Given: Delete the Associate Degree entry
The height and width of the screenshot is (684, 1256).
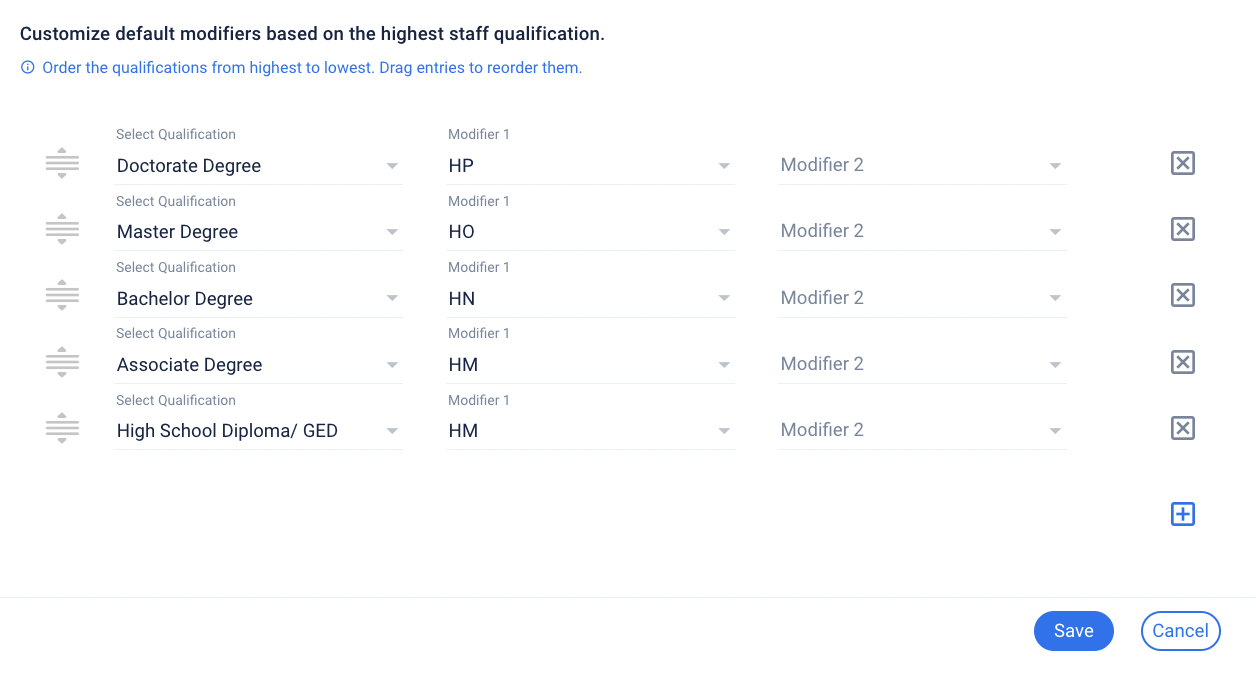Looking at the screenshot, I should point(1182,362).
